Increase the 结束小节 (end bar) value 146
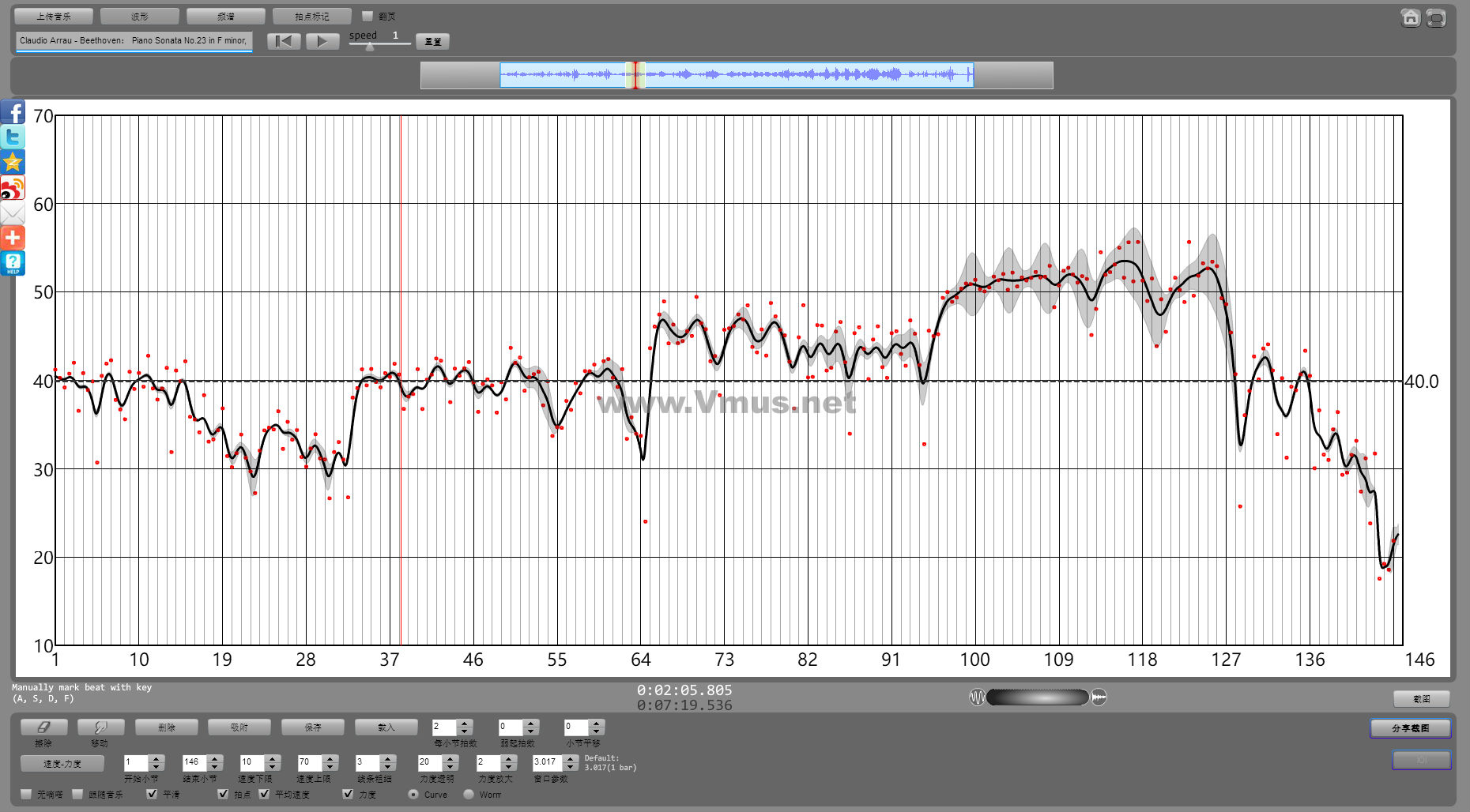1470x812 pixels. [x=215, y=758]
